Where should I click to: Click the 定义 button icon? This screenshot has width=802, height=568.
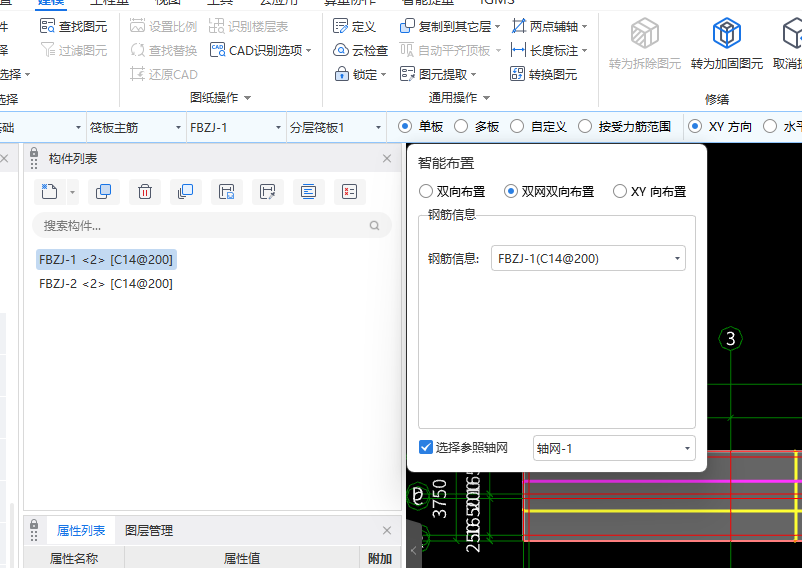pyautogui.click(x=341, y=26)
